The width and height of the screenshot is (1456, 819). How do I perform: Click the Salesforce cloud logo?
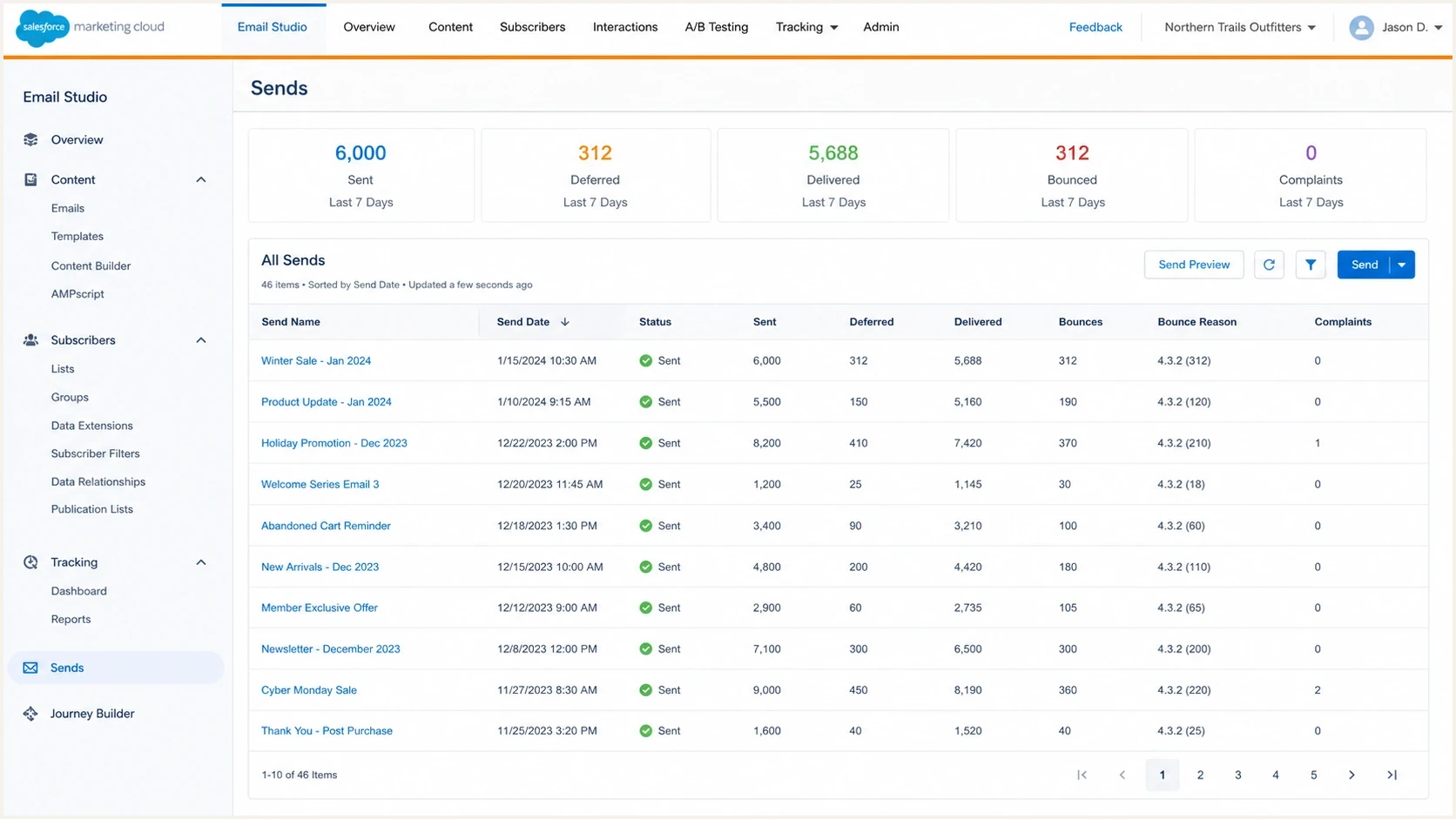[42, 28]
